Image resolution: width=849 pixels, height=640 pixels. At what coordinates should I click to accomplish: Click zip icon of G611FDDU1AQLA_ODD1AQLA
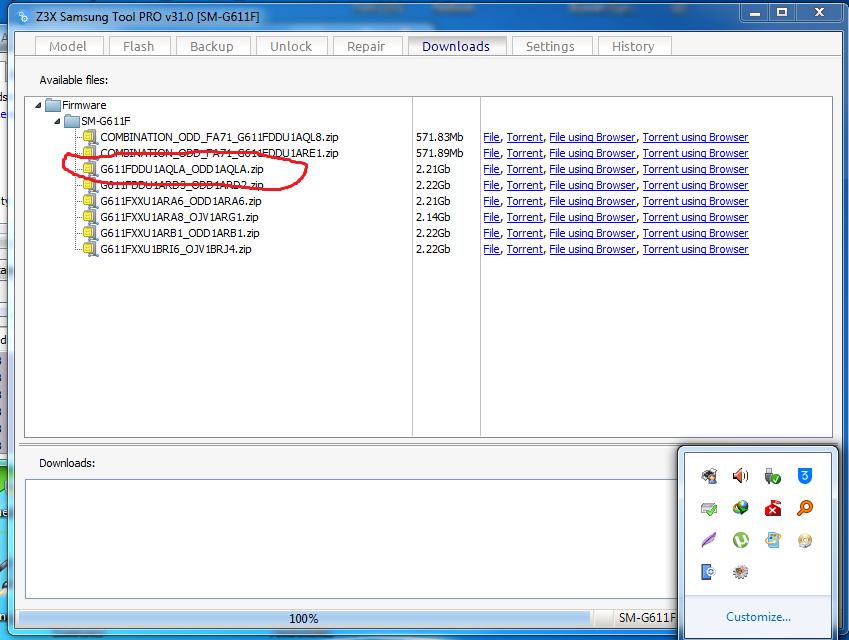[89, 169]
